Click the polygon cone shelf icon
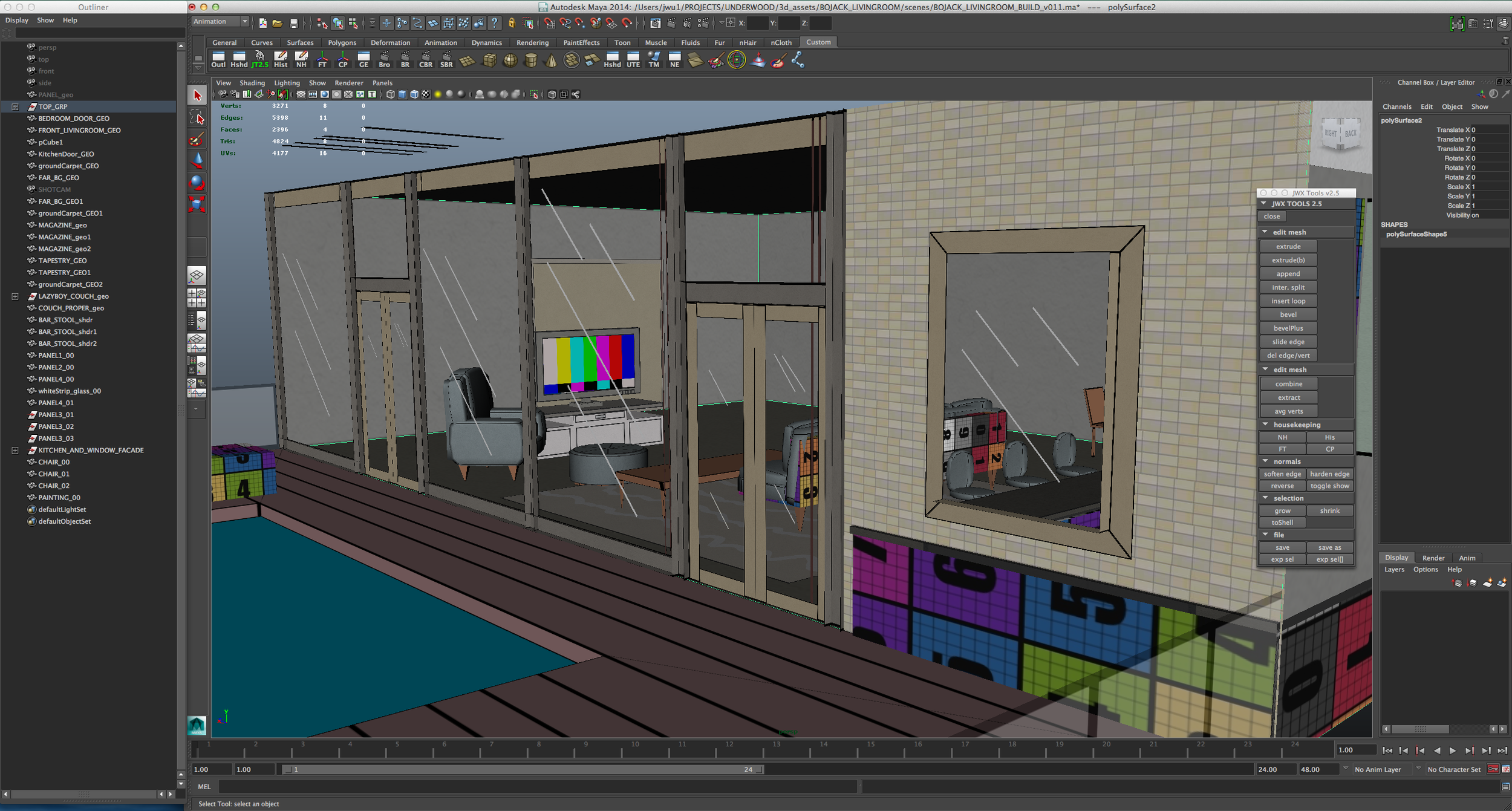Screen dimensions: 1512x811 (551, 60)
